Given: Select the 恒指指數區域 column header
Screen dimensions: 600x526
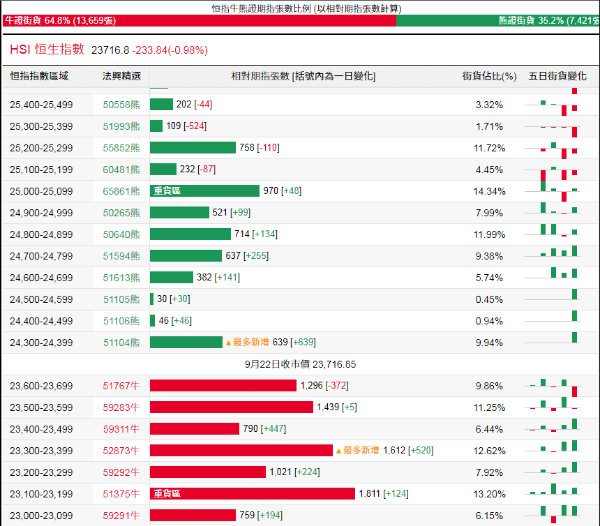Looking at the screenshot, I should coord(39,76).
